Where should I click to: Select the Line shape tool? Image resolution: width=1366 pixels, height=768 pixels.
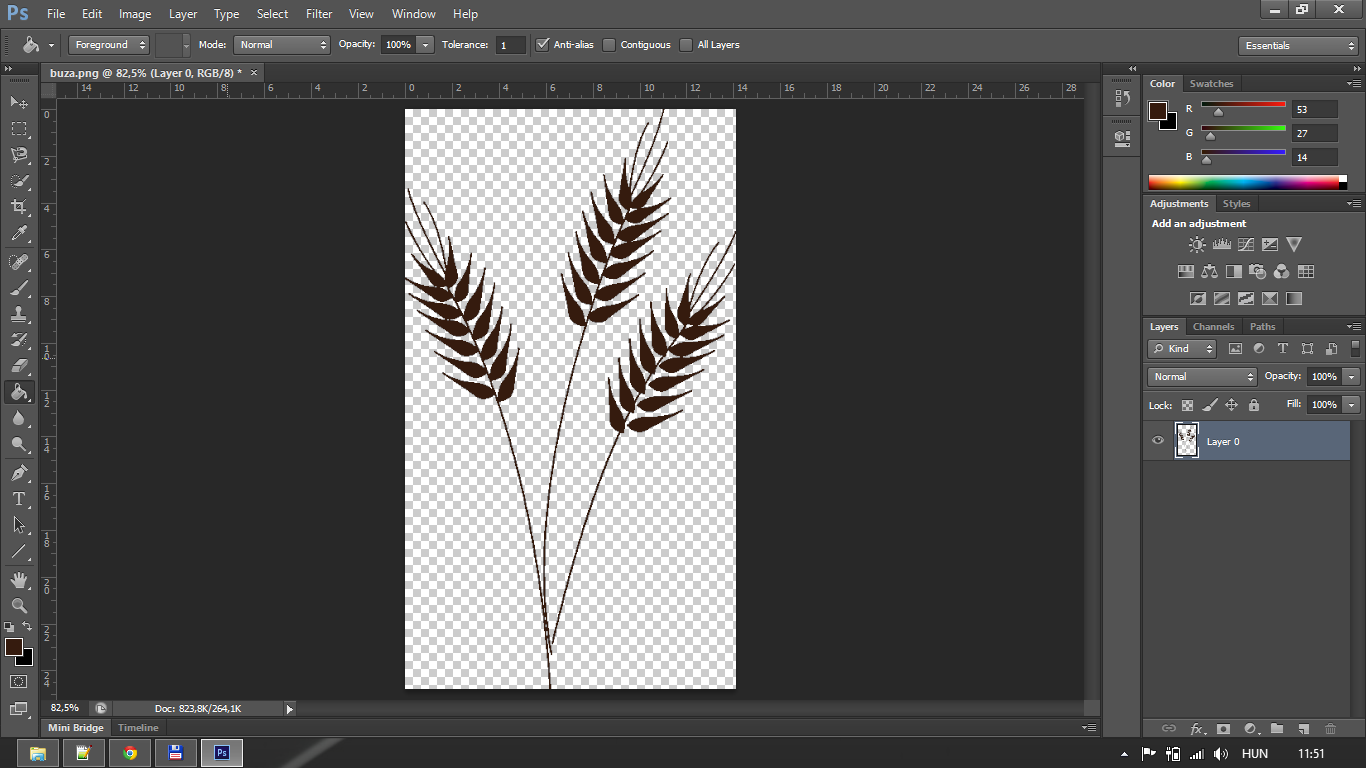19,550
